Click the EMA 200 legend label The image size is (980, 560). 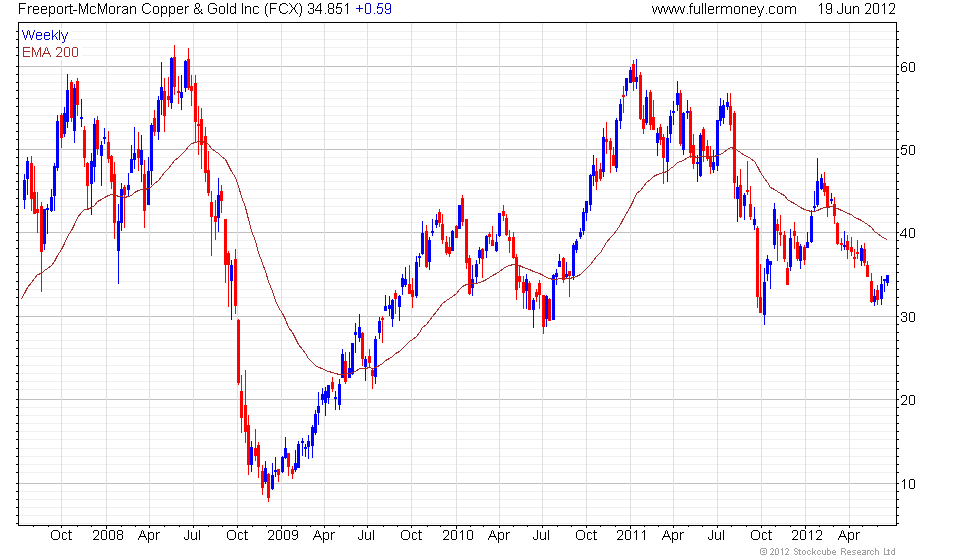50,52
